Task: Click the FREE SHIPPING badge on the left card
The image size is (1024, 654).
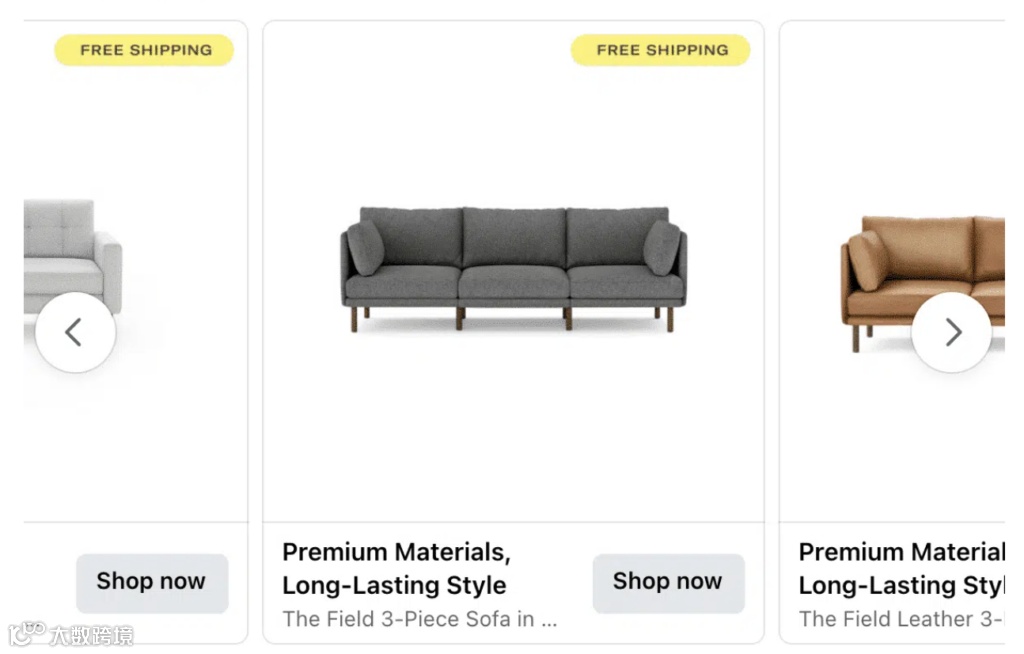Action: [x=144, y=50]
